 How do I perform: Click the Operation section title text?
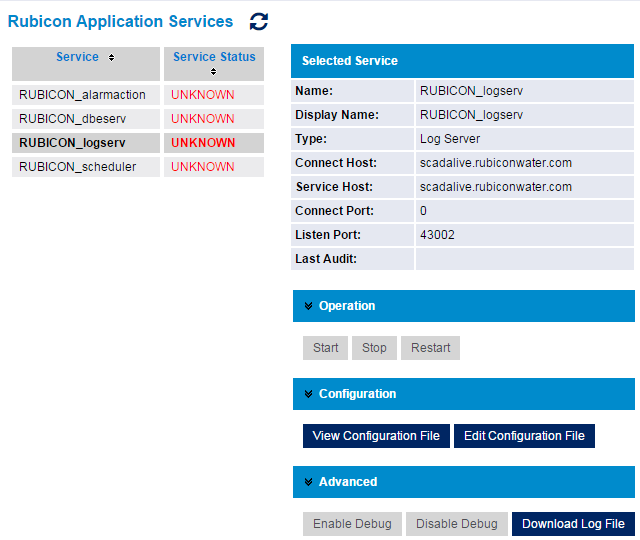pyautogui.click(x=347, y=306)
